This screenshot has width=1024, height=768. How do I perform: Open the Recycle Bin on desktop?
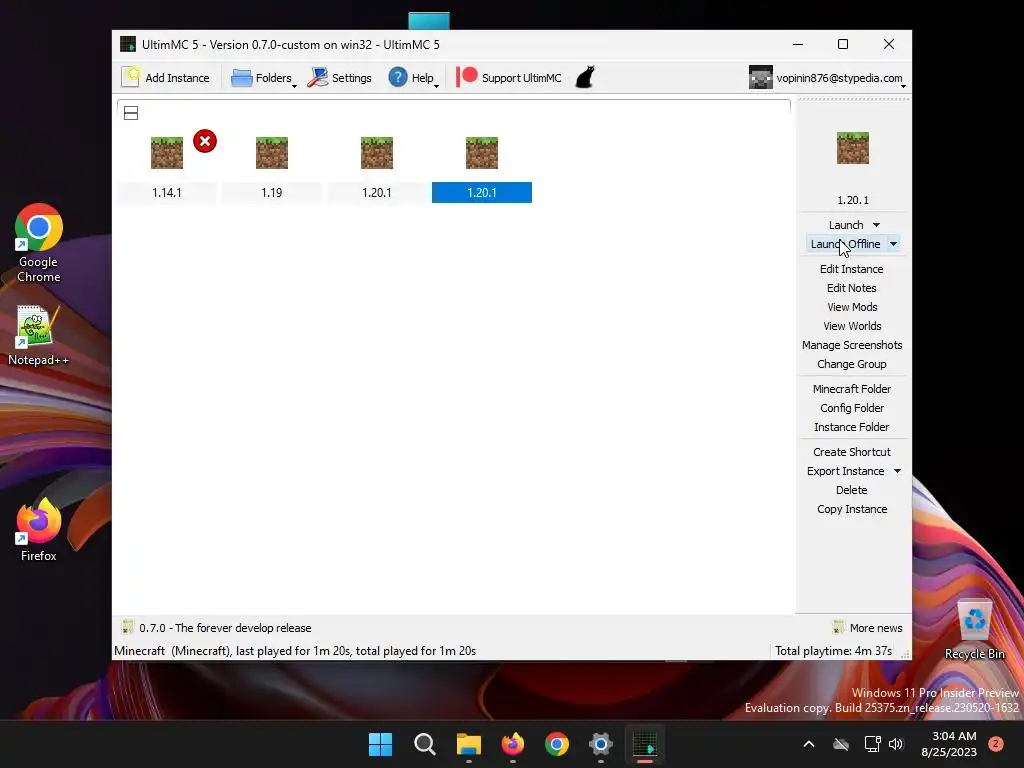(974, 630)
